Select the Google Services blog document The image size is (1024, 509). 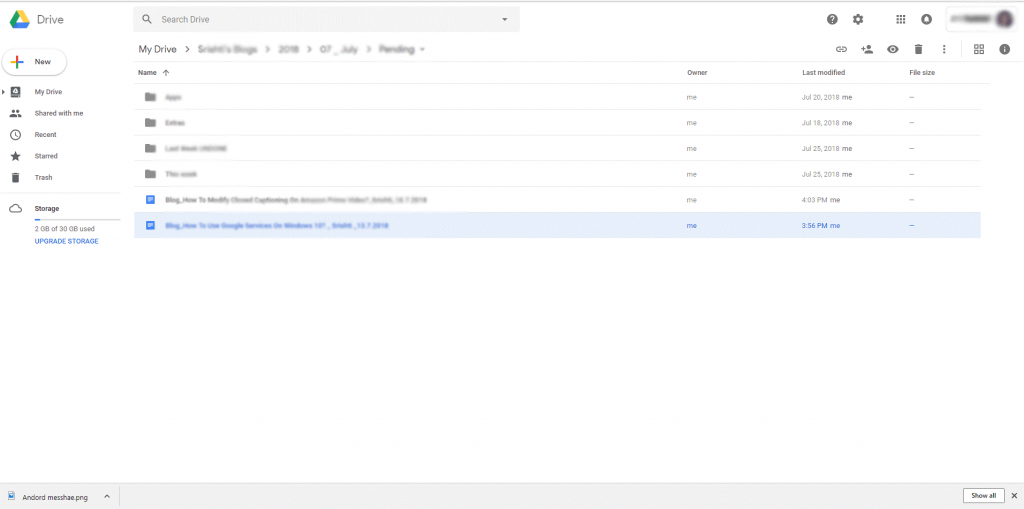point(557,225)
